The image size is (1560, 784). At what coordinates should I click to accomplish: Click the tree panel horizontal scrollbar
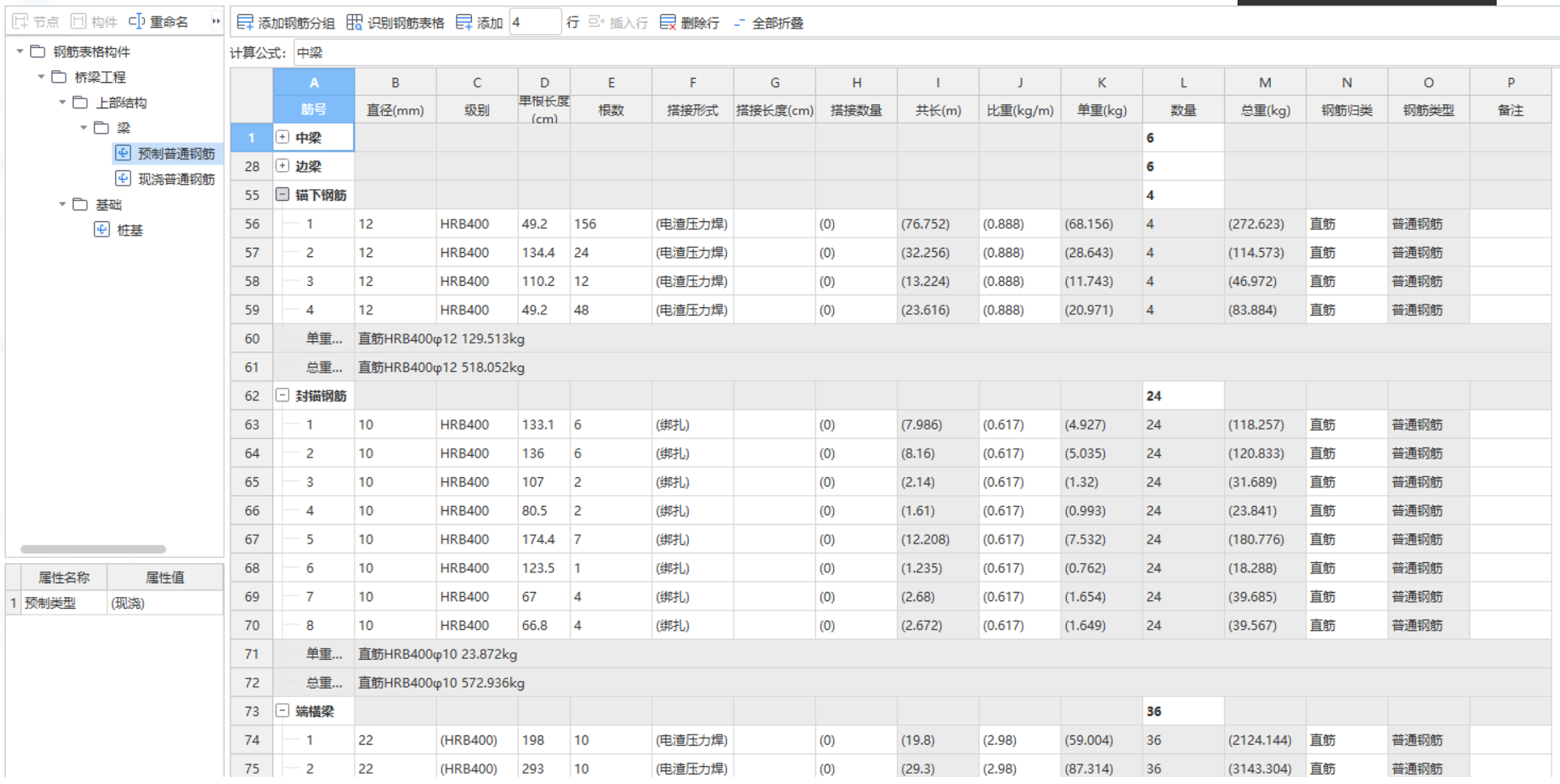pyautogui.click(x=93, y=549)
